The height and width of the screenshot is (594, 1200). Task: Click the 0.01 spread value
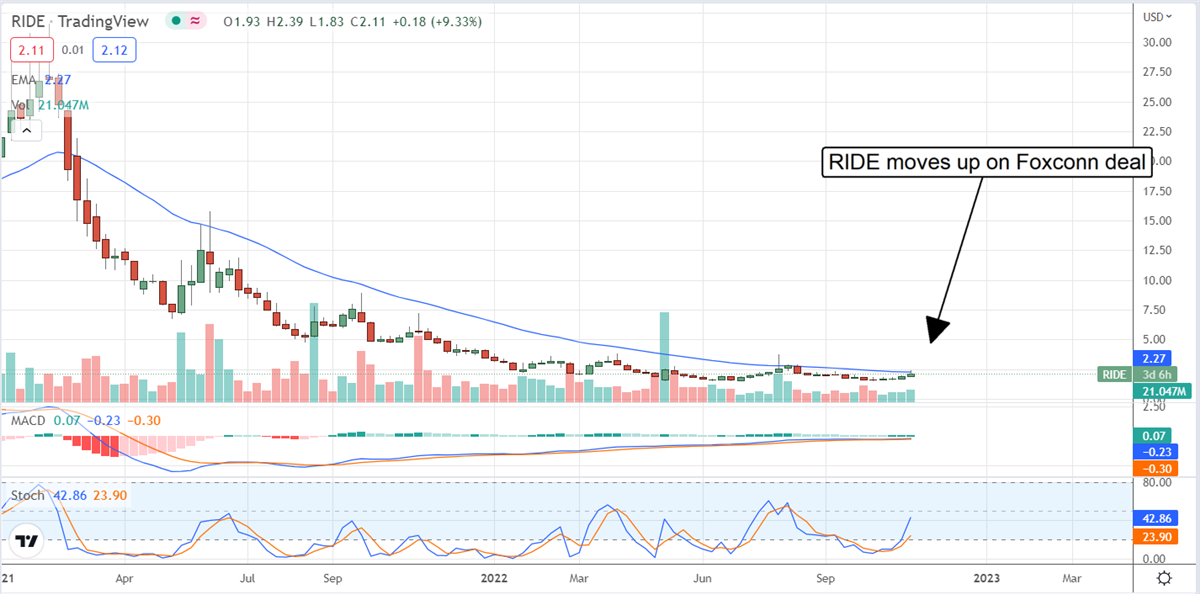(x=71, y=49)
